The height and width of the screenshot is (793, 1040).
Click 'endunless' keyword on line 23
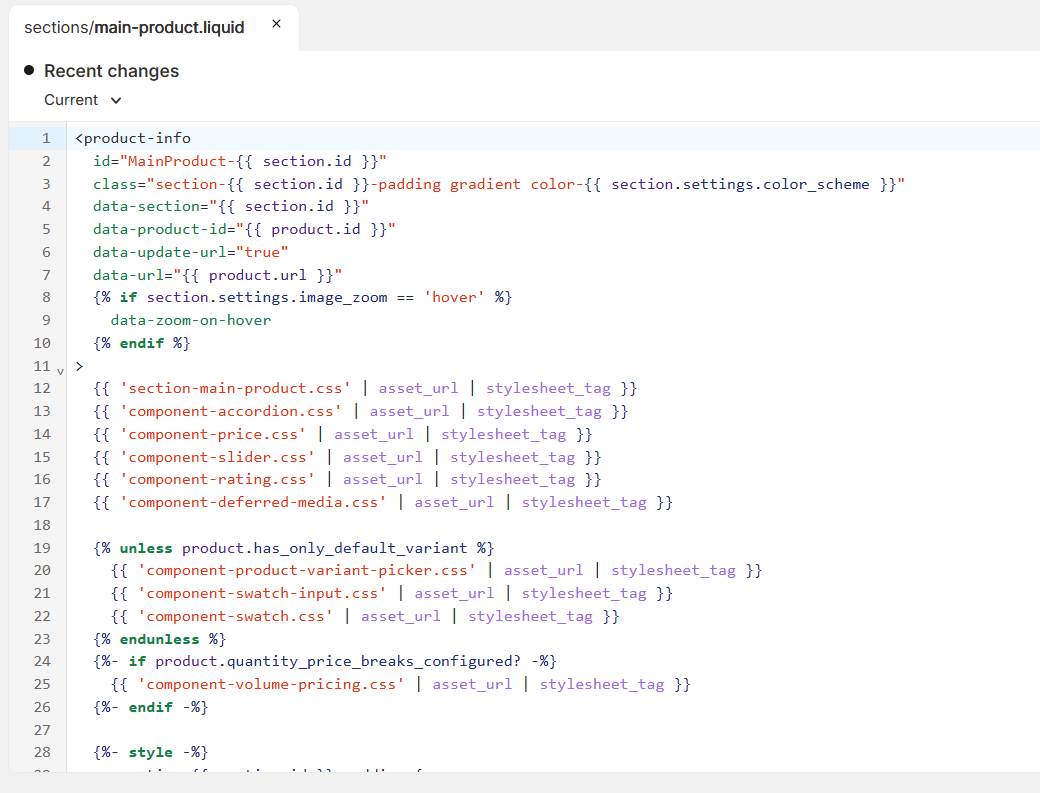159,639
